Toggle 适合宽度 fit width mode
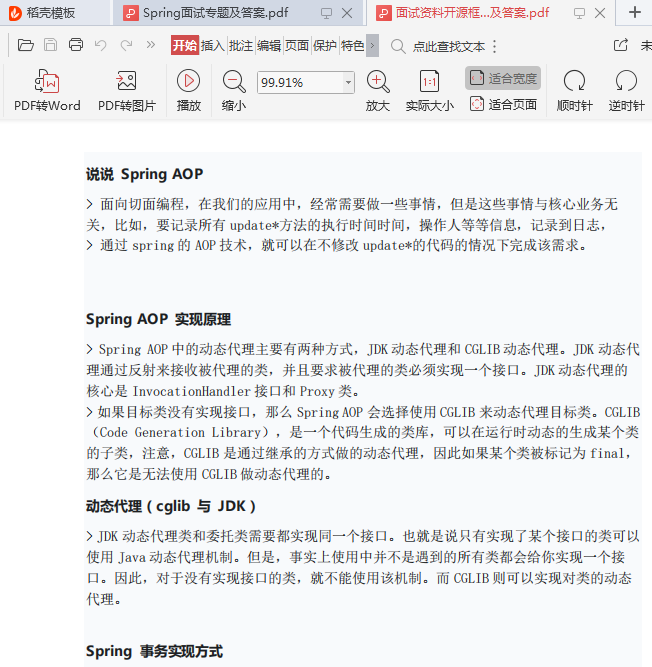The image size is (652, 667). 503,78
